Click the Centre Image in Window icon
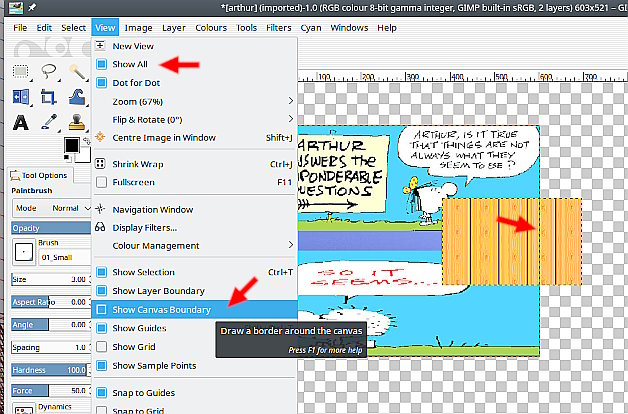Screen dimensions: 628x414 (x=100, y=137)
